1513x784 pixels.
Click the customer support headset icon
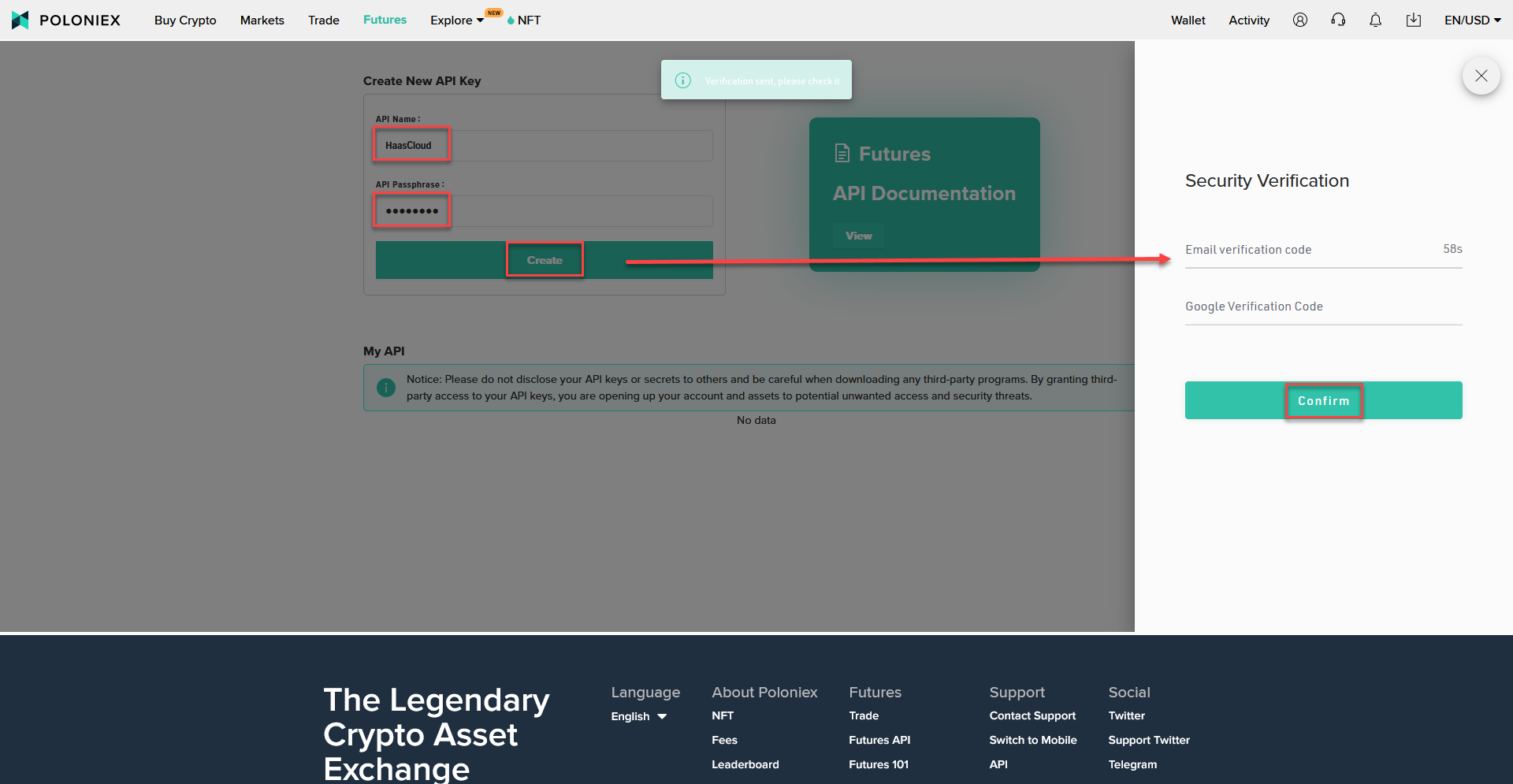click(x=1337, y=20)
